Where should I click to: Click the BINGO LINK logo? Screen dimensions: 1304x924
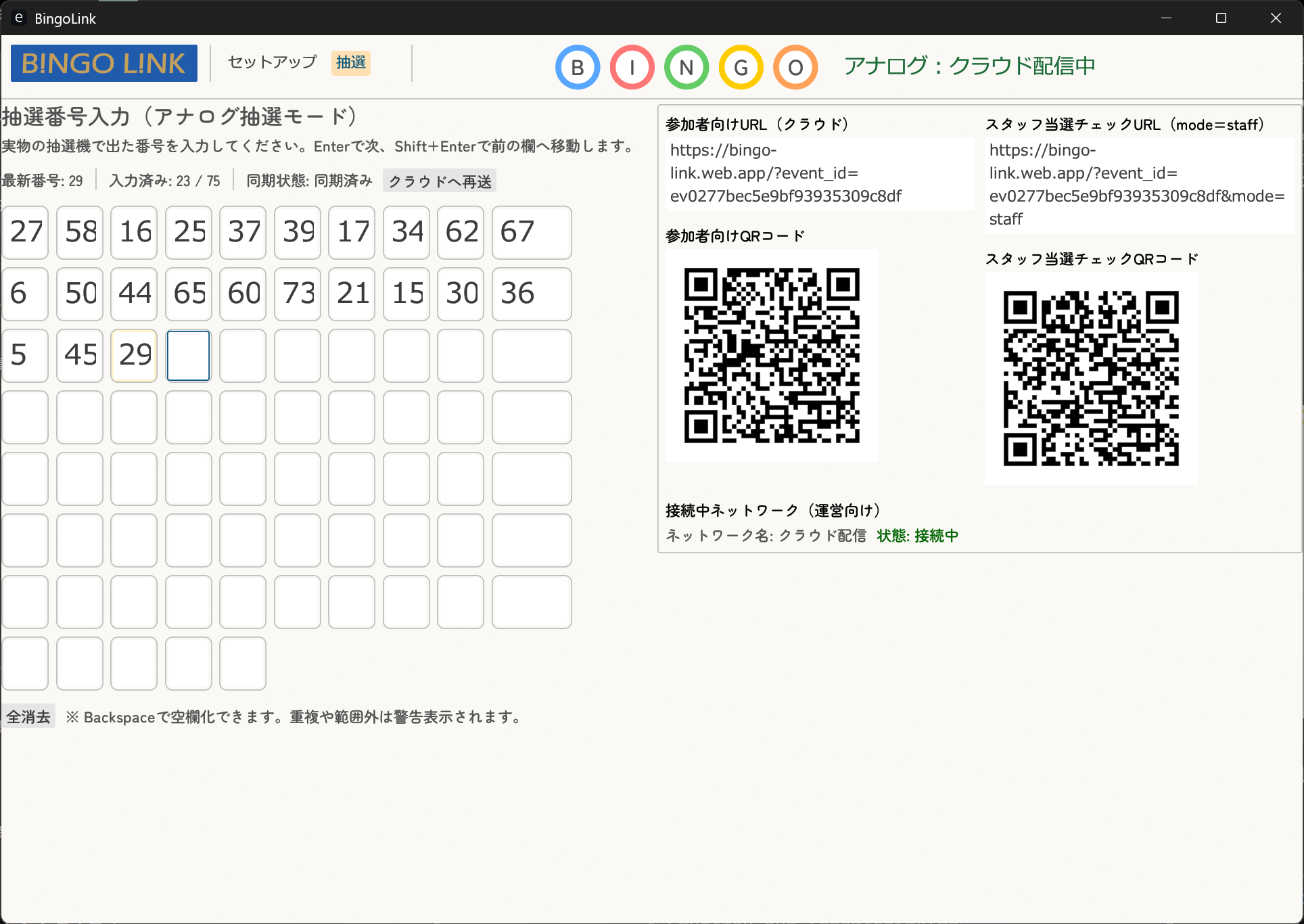[x=104, y=63]
